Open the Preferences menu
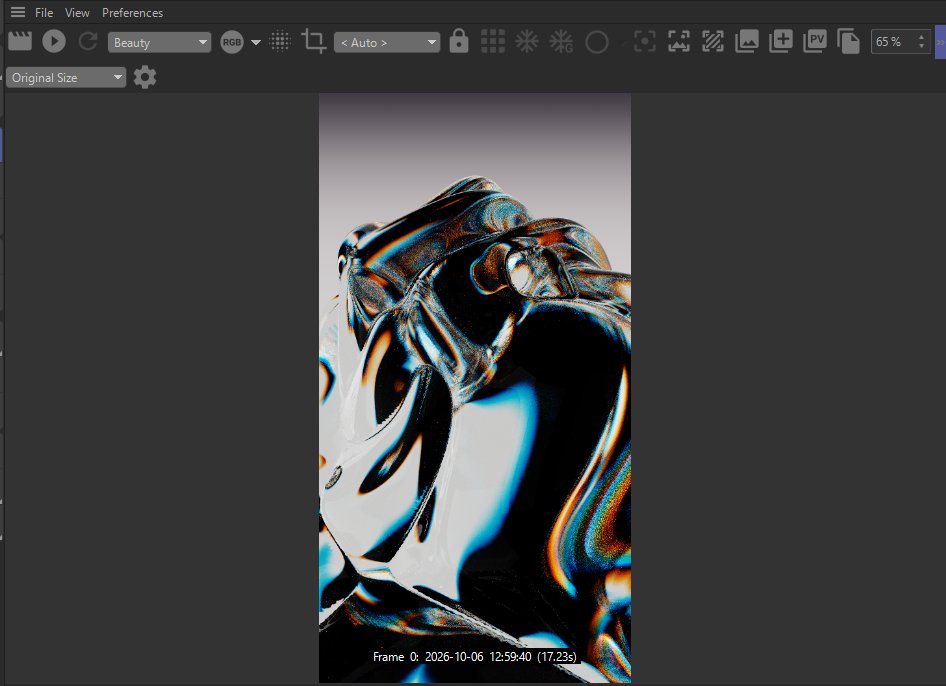 point(132,13)
